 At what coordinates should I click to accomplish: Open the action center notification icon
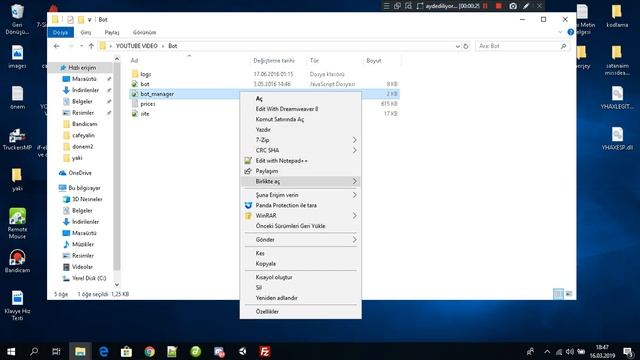[x=628, y=351]
